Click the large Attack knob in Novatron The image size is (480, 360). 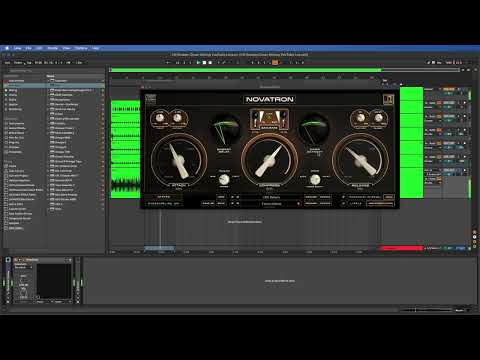[x=179, y=161]
